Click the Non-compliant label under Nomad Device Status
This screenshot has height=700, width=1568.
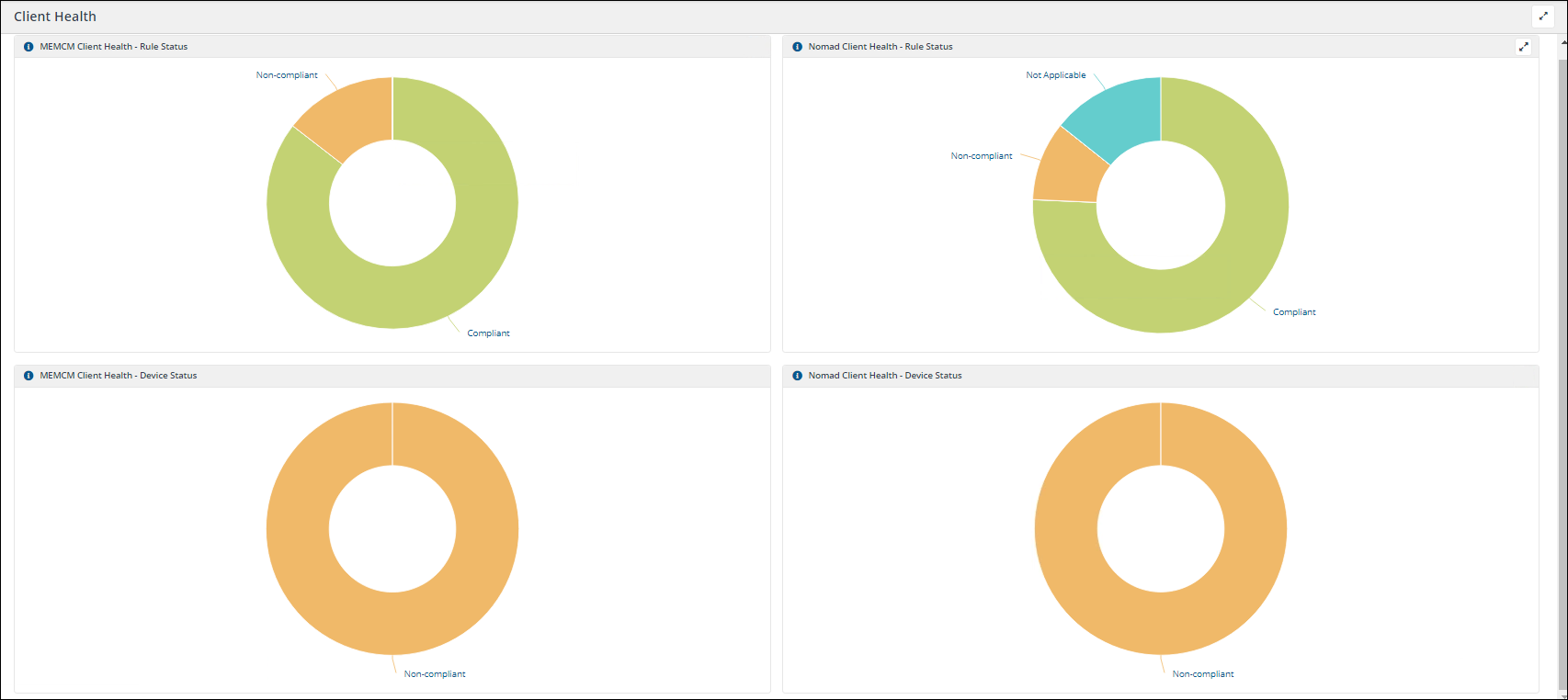coord(1202,674)
